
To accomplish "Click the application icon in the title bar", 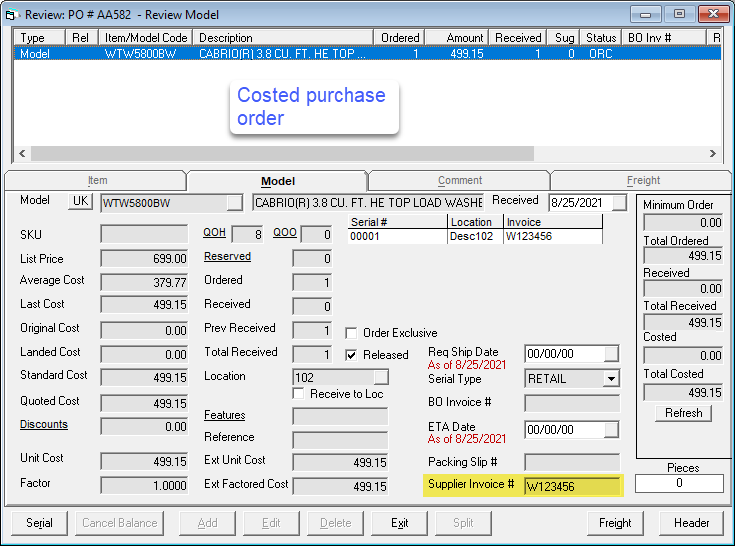I will (11, 15).
